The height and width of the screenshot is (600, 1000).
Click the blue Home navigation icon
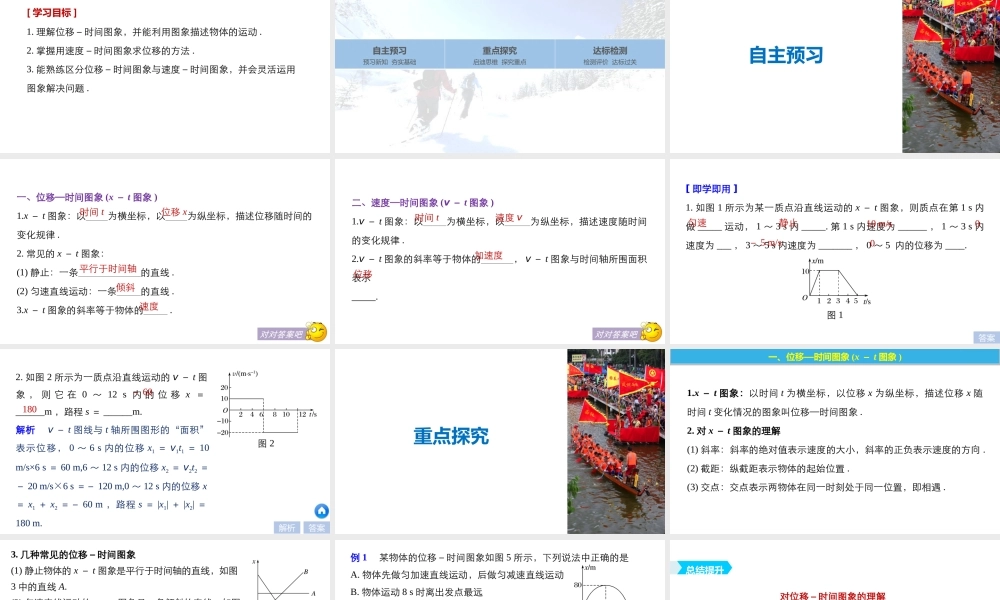[x=321, y=511]
